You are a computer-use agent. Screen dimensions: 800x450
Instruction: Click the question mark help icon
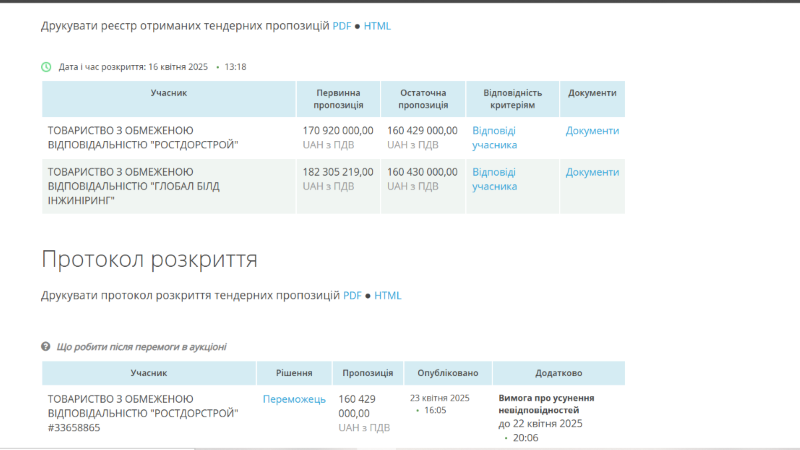[46, 347]
